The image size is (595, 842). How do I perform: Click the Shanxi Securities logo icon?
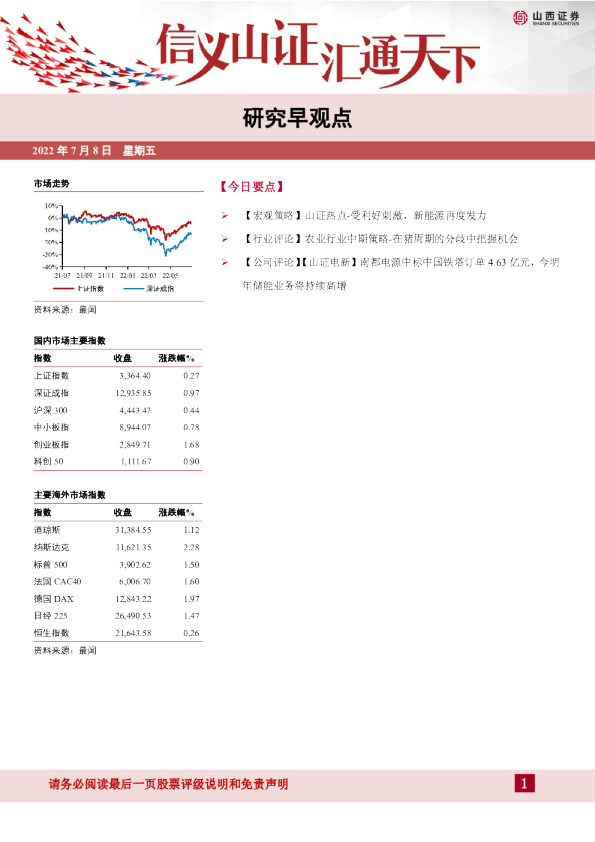tap(520, 18)
